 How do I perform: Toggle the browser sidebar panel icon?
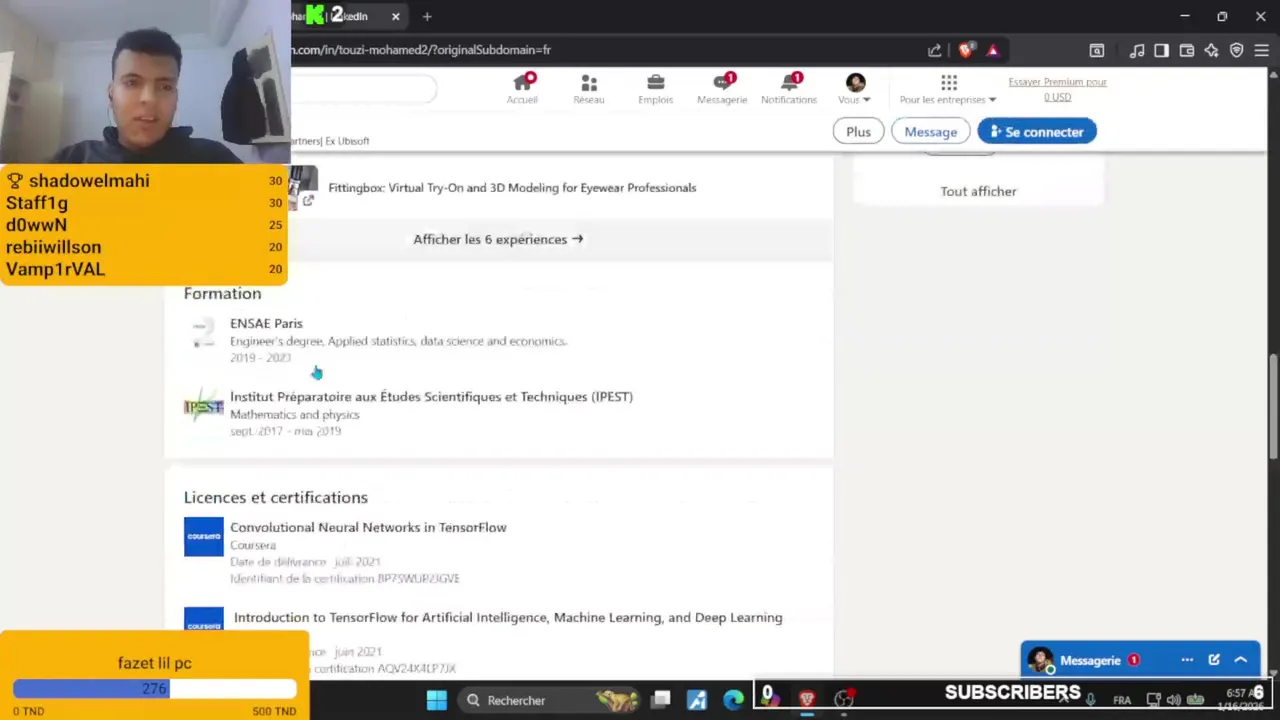click(x=1161, y=50)
